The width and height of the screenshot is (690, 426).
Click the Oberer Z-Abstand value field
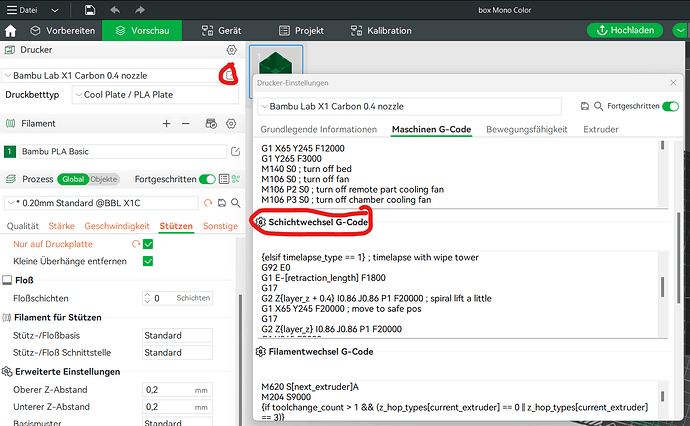click(x=177, y=390)
